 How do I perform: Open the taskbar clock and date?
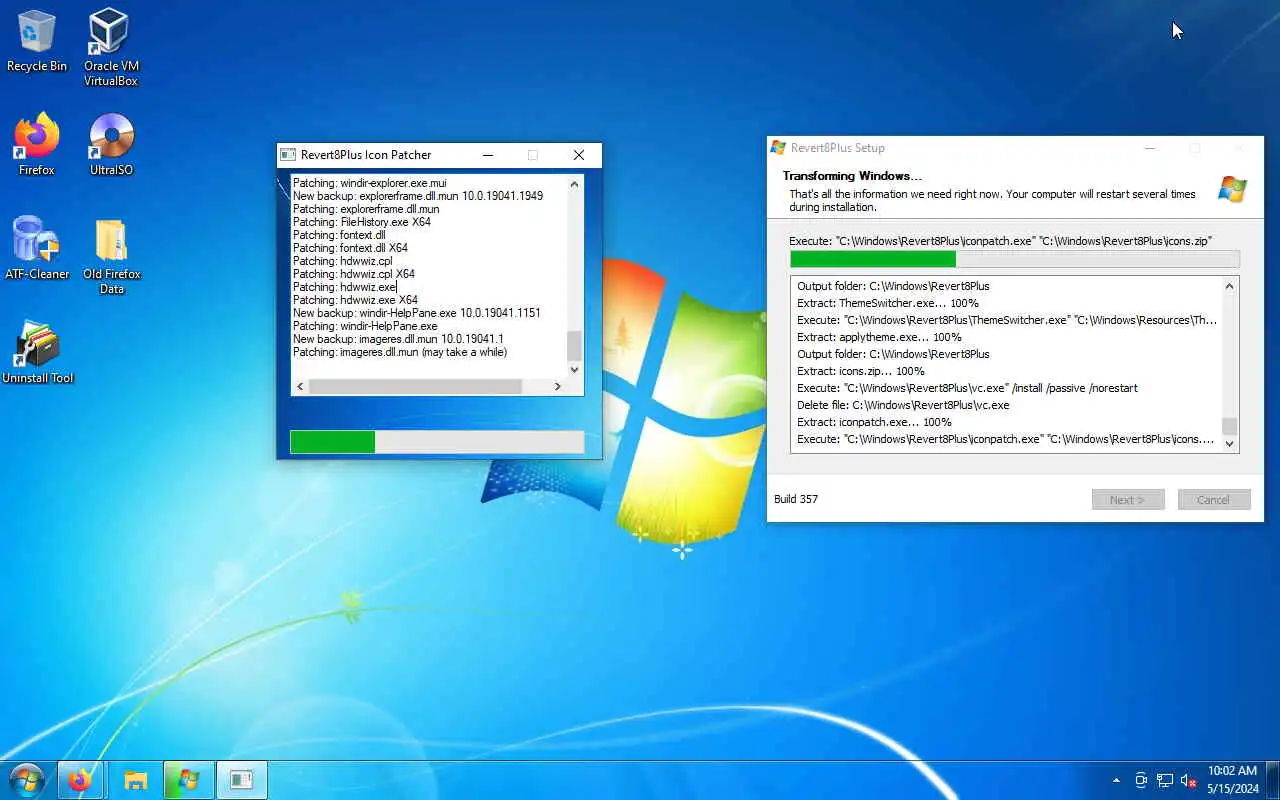tap(1232, 780)
